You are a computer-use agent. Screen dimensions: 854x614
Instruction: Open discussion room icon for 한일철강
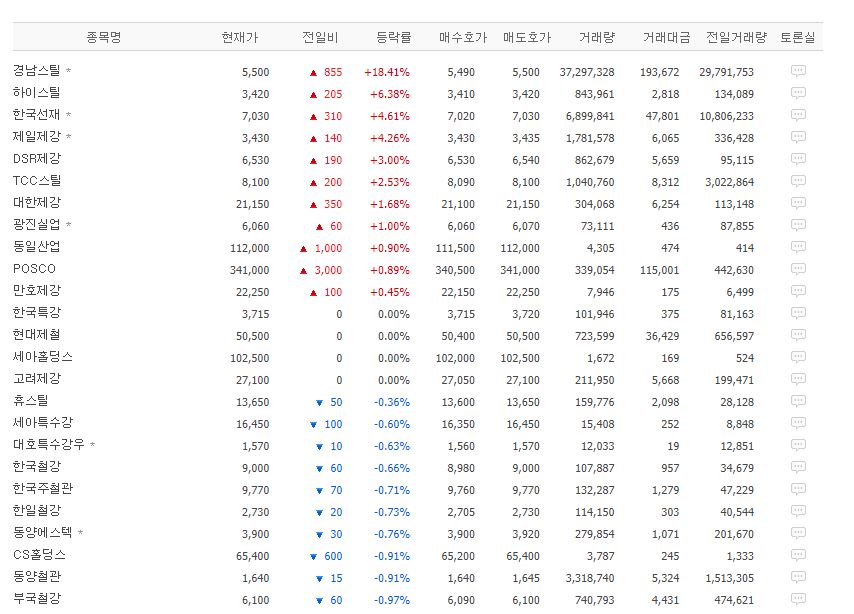pos(798,511)
